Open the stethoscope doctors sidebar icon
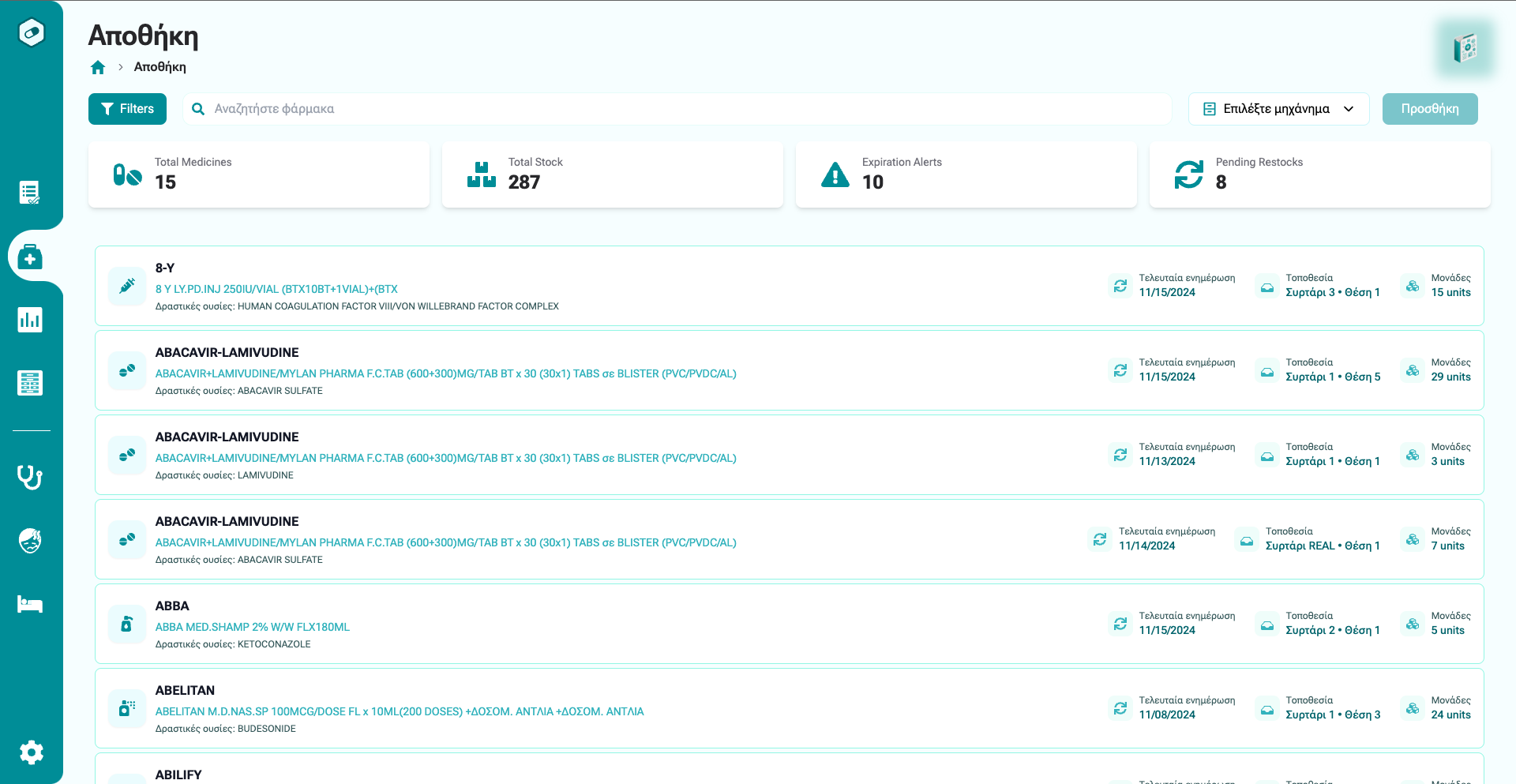Viewport: 1516px width, 784px height. pyautogui.click(x=30, y=478)
